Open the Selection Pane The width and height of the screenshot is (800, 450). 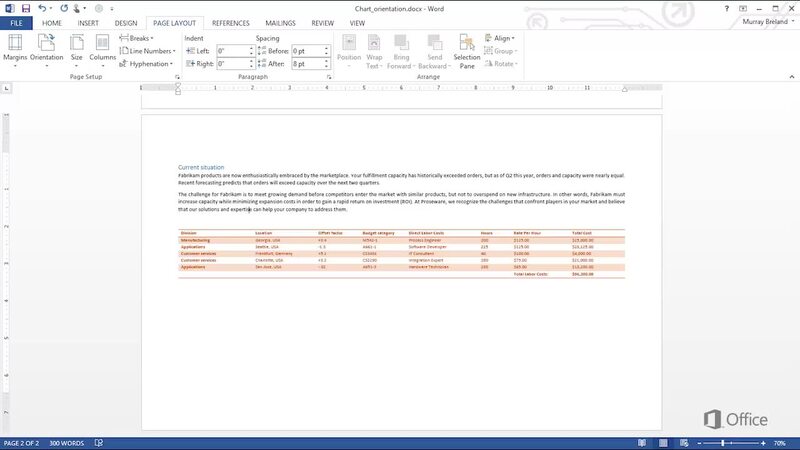[x=467, y=47]
